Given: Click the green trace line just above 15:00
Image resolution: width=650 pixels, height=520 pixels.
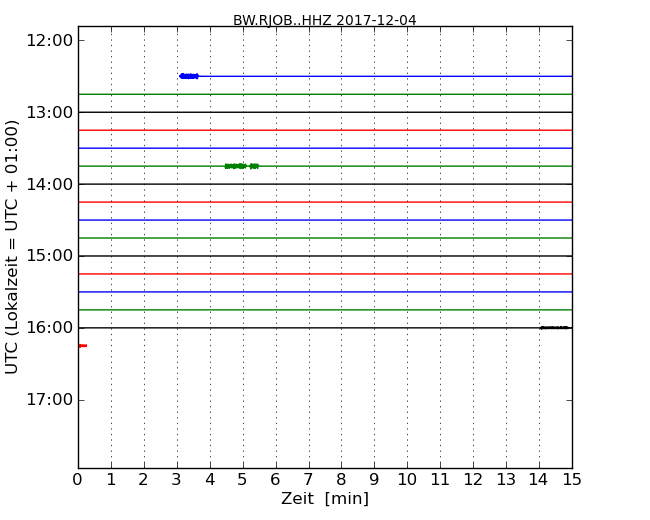Looking at the screenshot, I should 325,238.
